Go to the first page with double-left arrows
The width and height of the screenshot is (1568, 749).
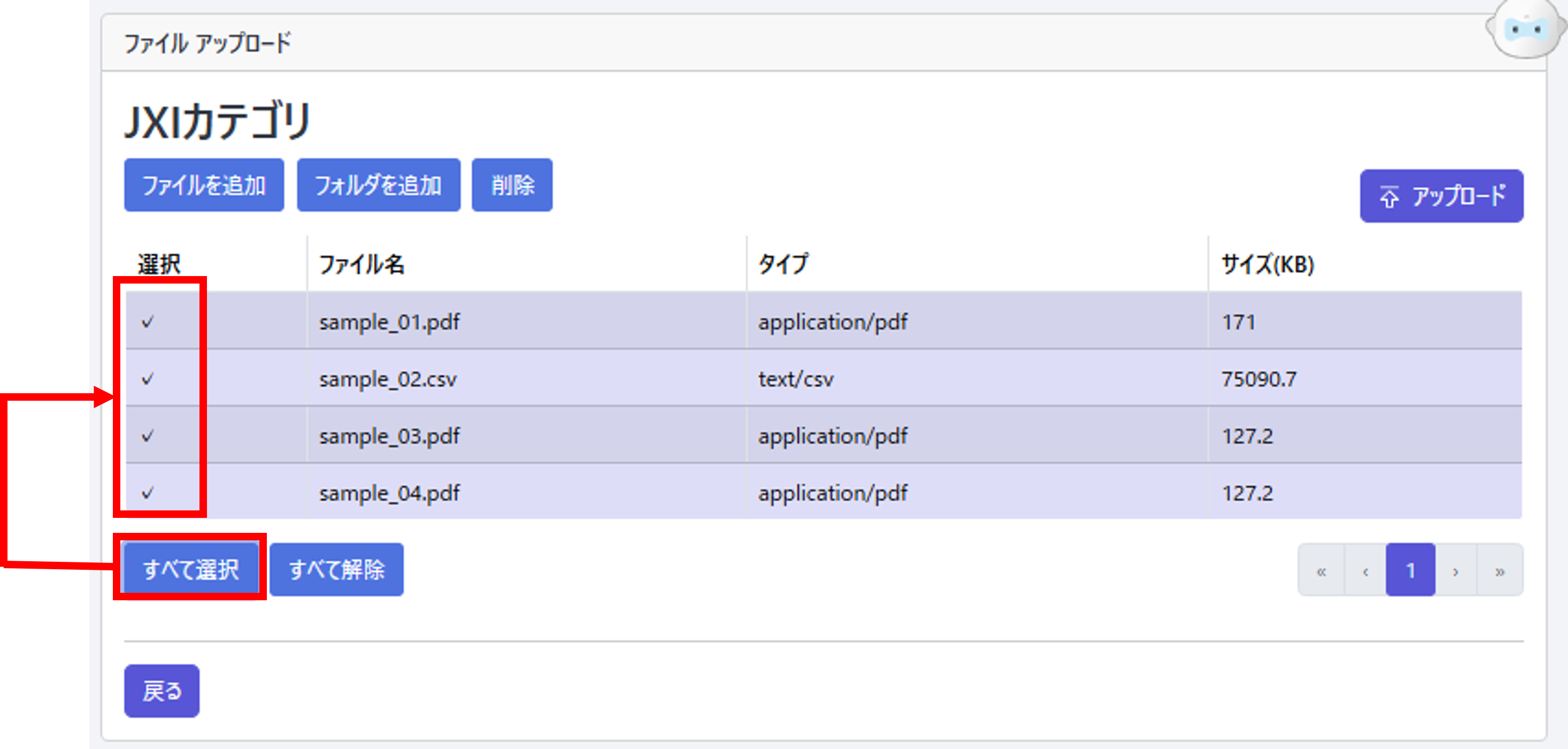[x=1321, y=571]
